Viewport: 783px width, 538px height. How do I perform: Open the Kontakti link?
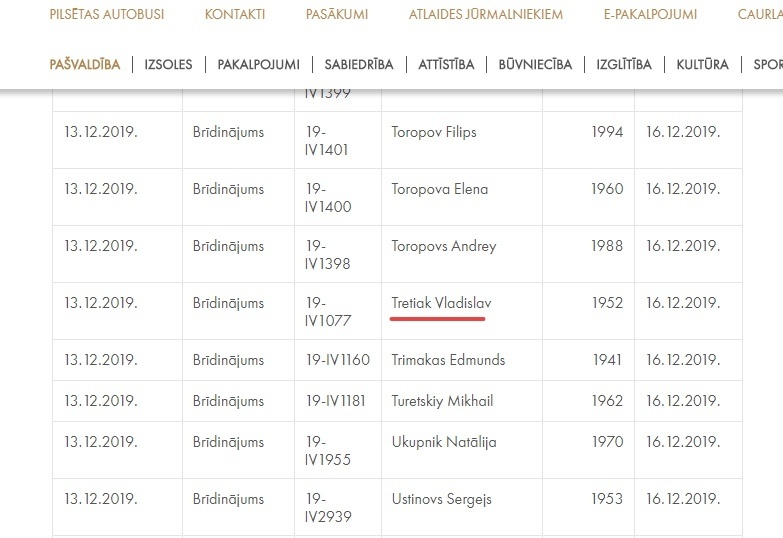235,14
